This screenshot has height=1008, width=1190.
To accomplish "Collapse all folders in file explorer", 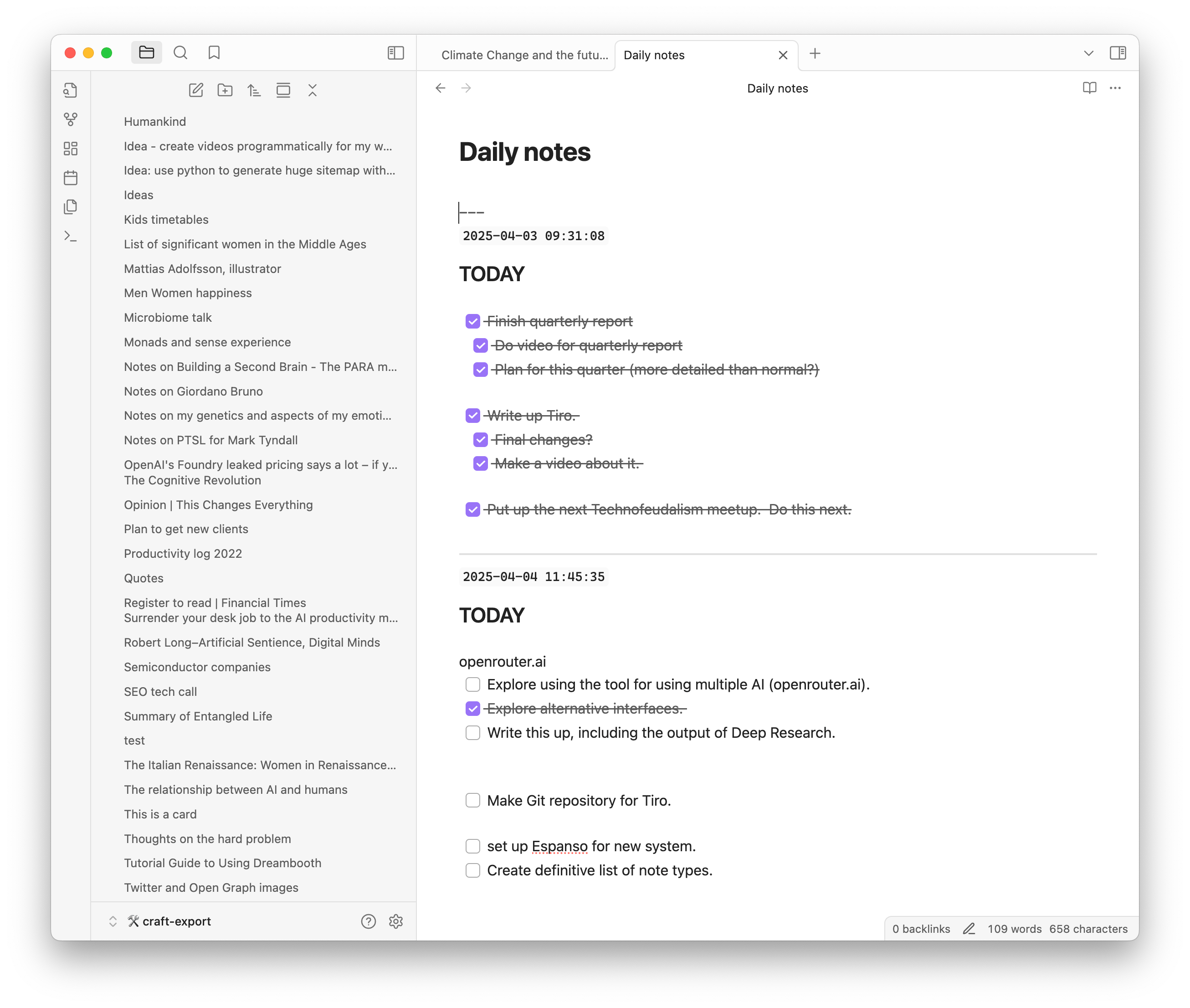I will (x=313, y=90).
